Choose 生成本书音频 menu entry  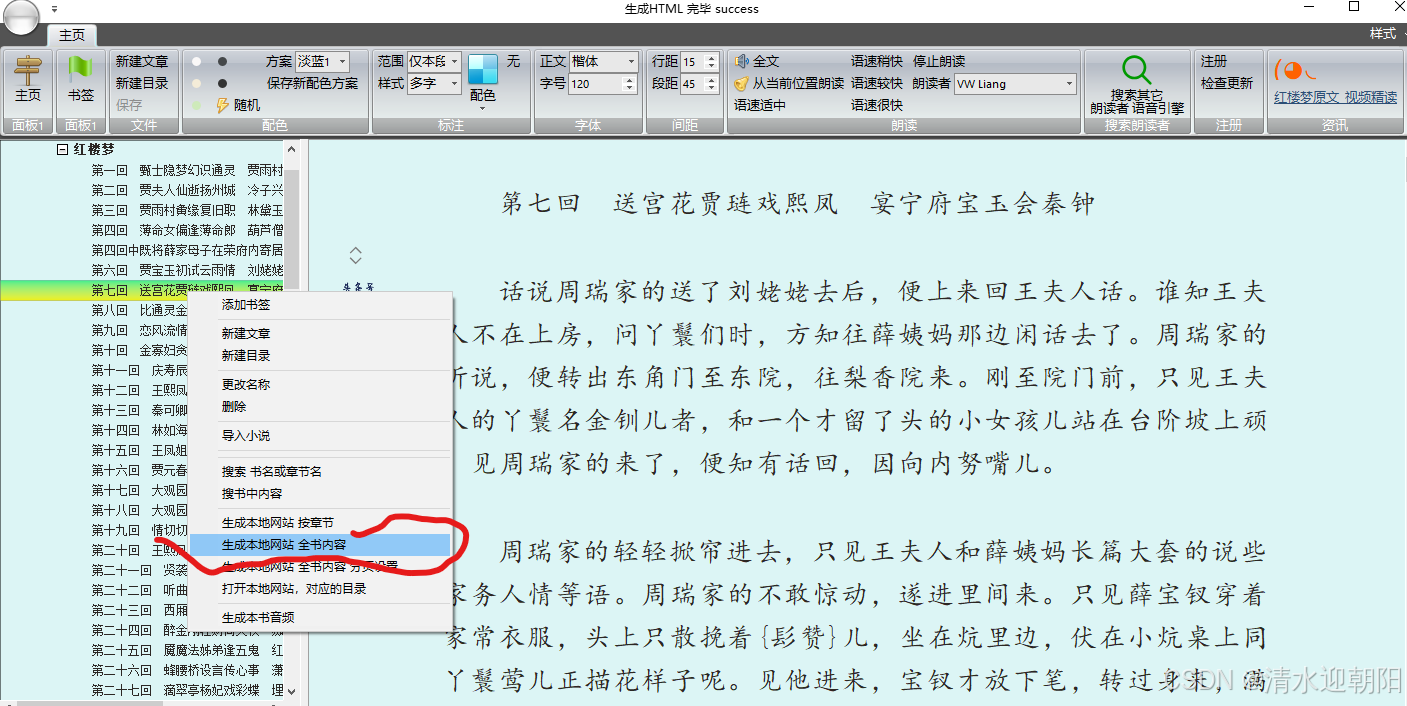258,617
